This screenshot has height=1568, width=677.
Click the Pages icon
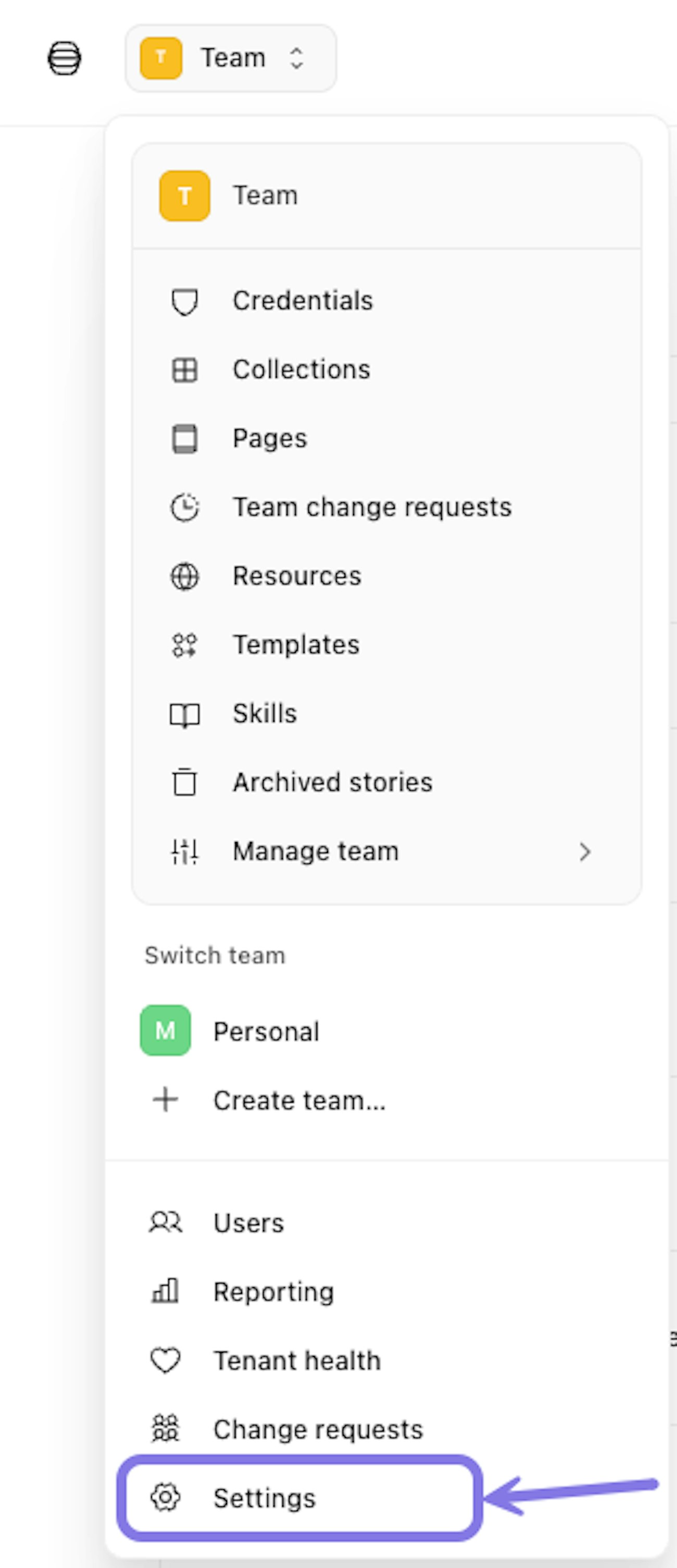[185, 439]
